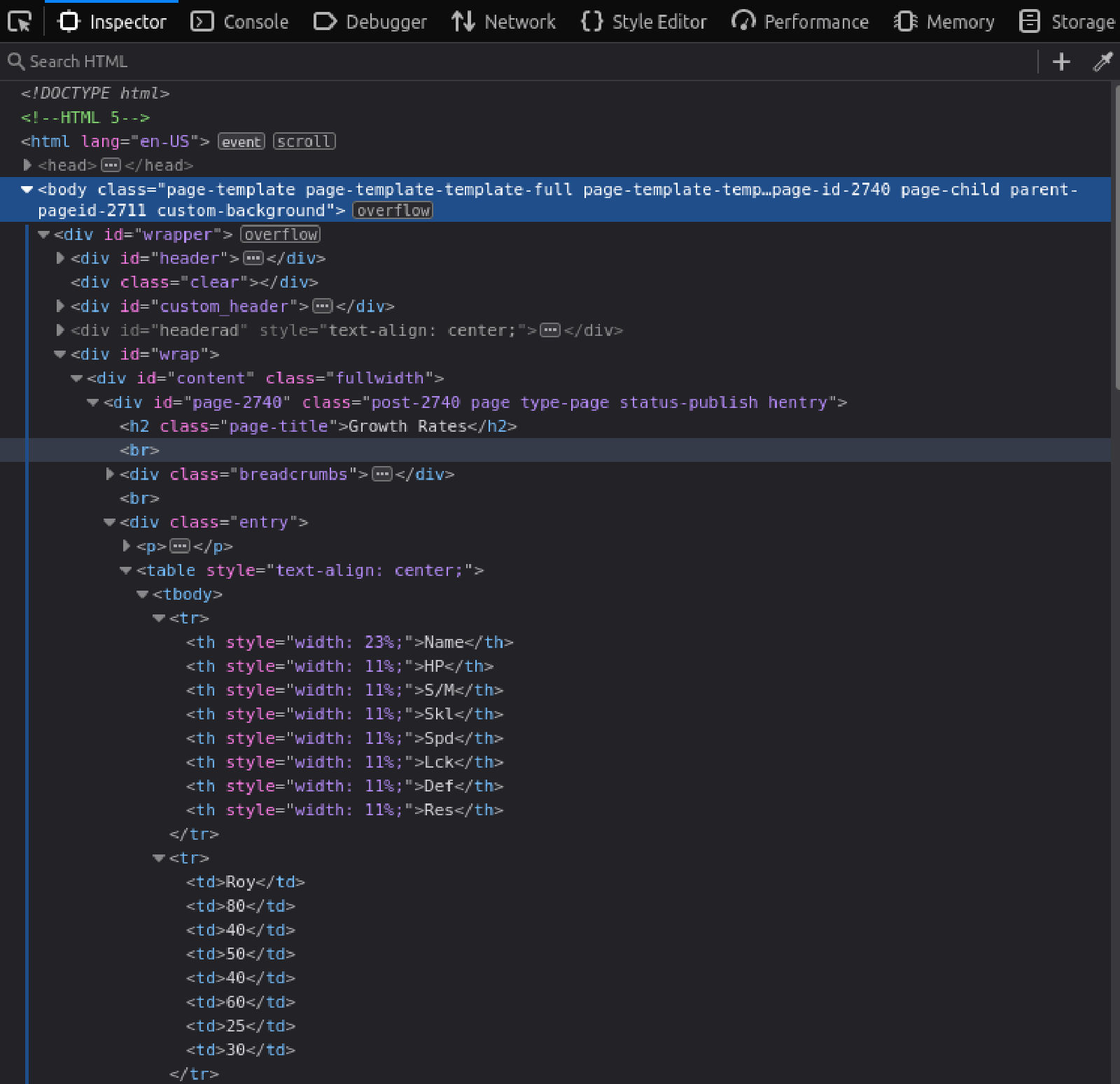Click the ellipsis badge inside head element

click(111, 165)
